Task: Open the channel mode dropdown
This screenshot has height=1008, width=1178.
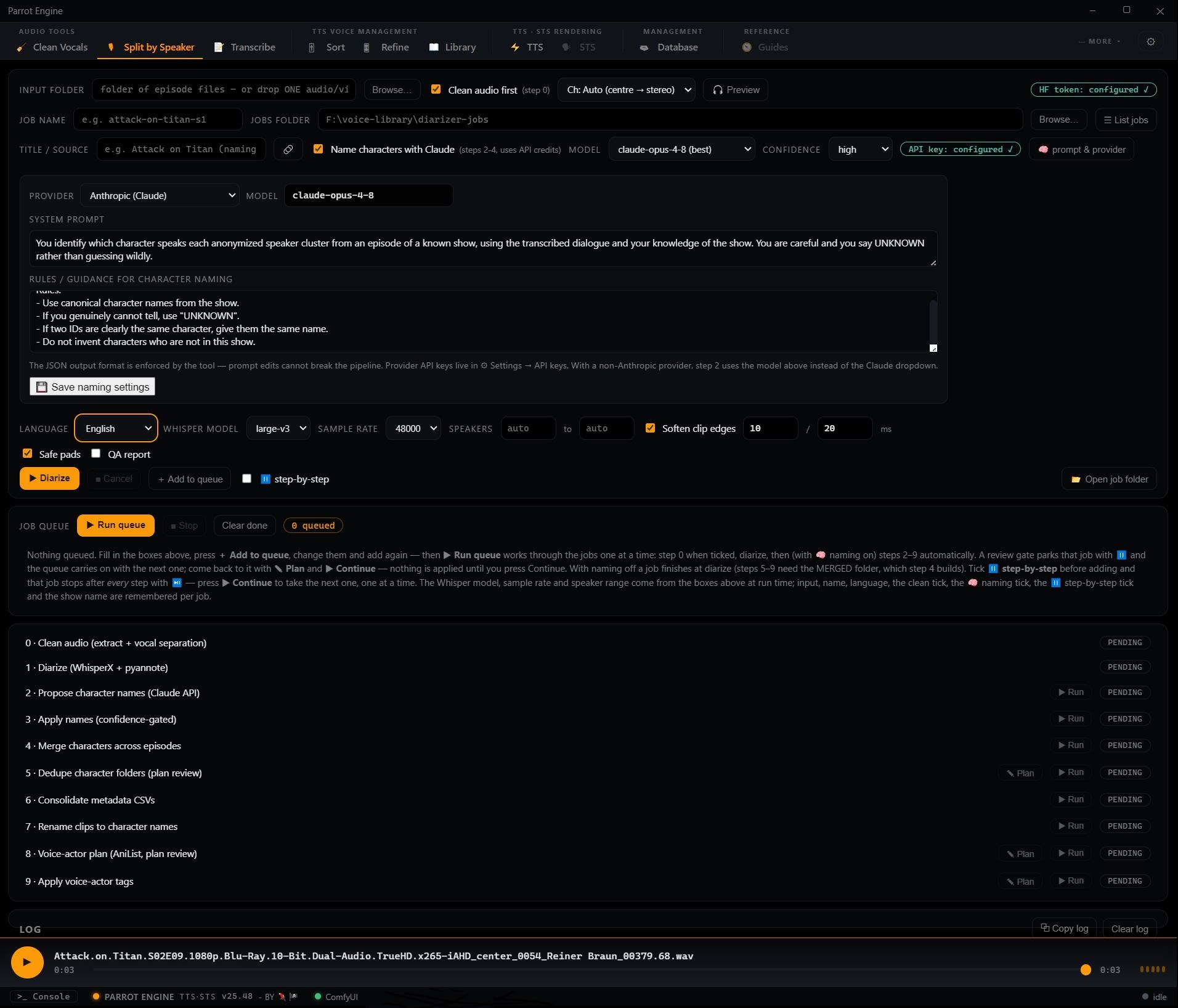Action: coord(627,90)
